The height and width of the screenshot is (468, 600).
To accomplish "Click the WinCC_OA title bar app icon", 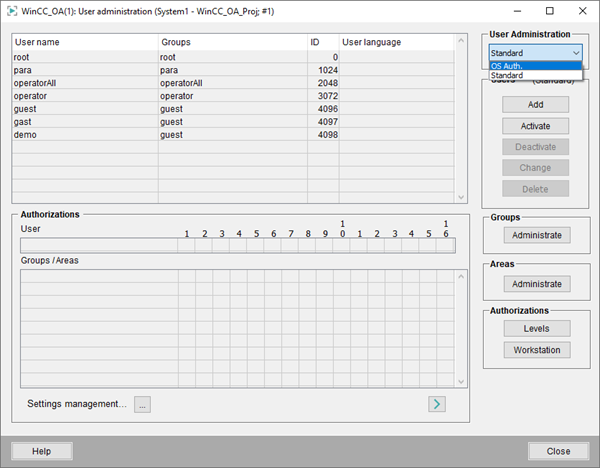I will [11, 8].
